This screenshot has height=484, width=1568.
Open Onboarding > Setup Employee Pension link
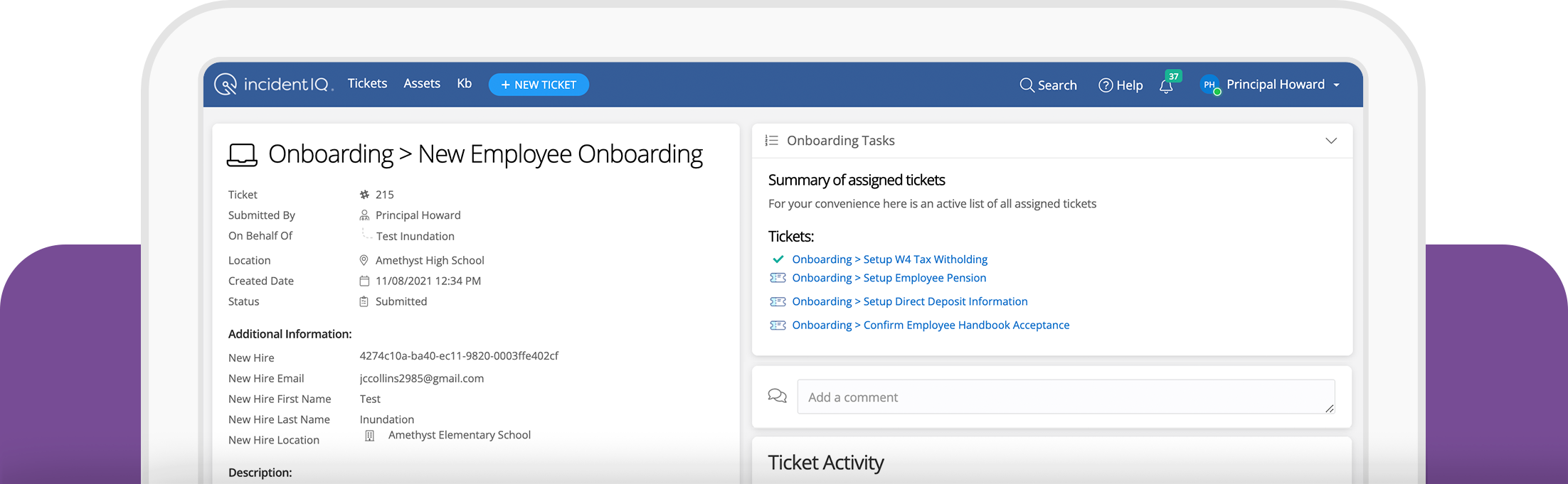(889, 278)
